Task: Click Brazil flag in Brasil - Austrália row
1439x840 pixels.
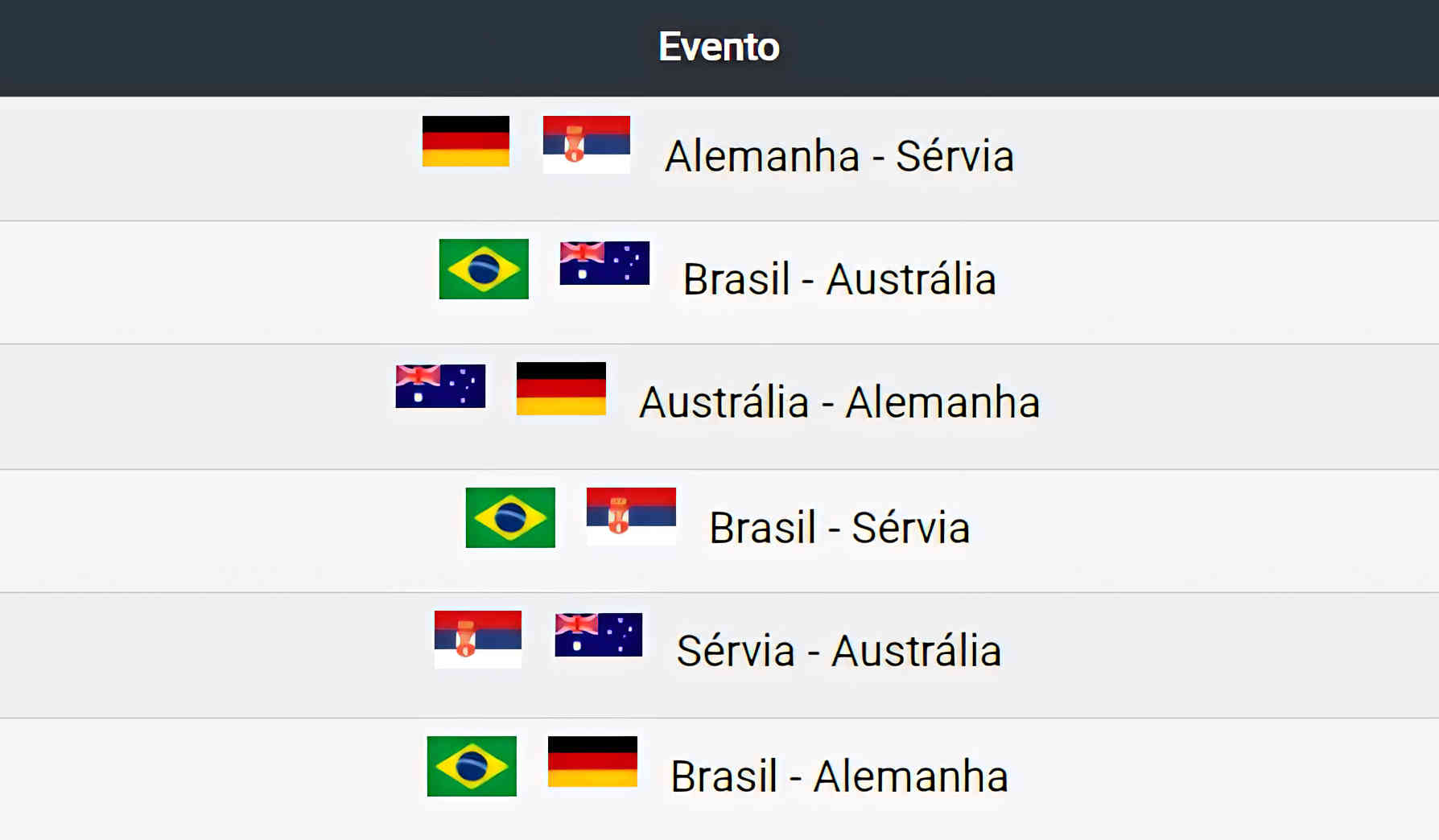Action: (484, 269)
